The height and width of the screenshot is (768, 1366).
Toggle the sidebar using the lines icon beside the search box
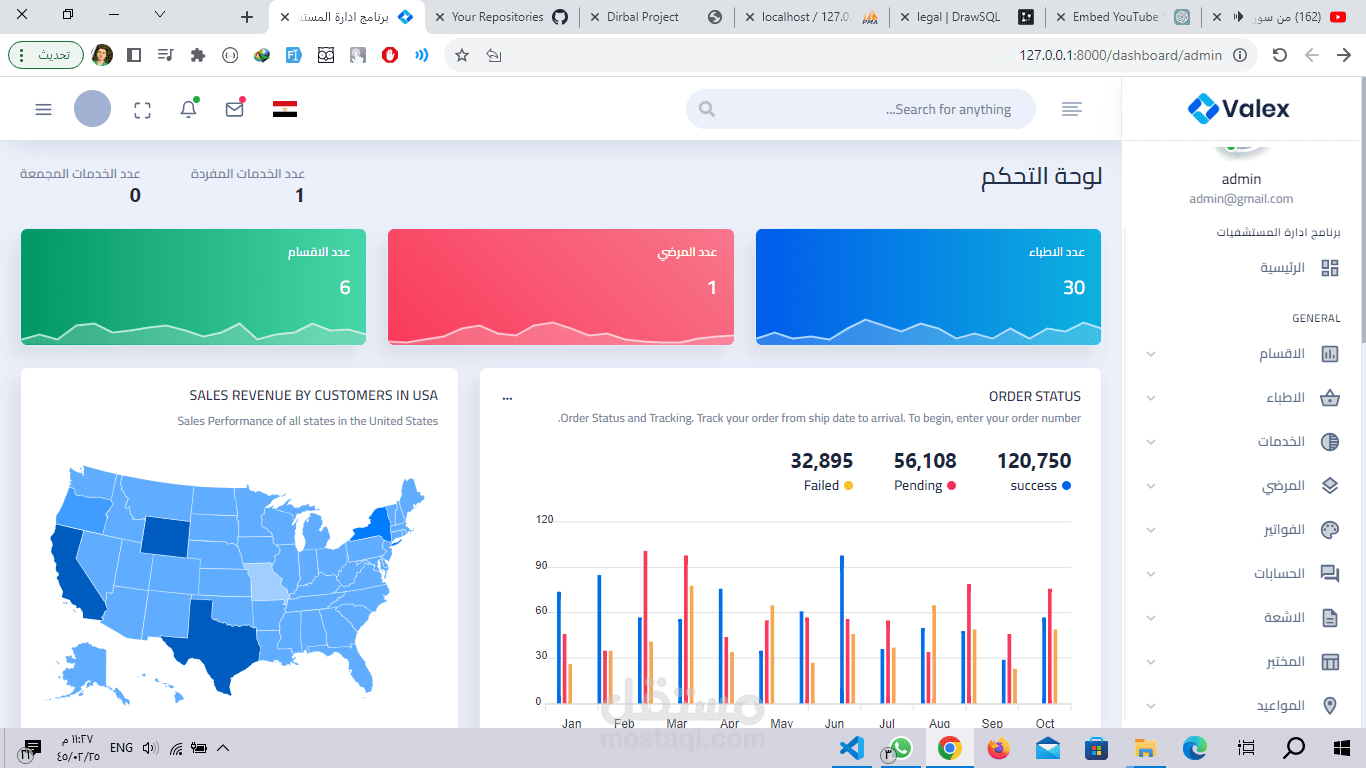pyautogui.click(x=1072, y=109)
